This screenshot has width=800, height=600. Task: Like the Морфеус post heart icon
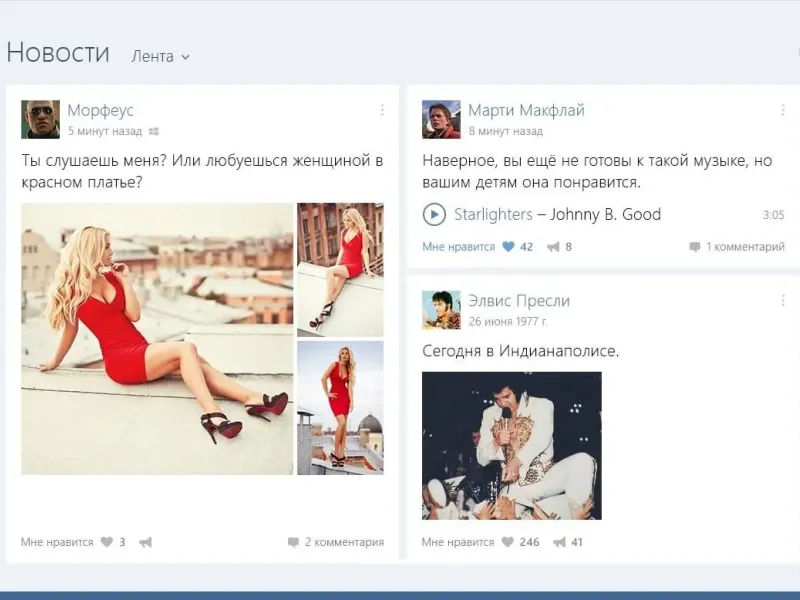click(x=107, y=542)
